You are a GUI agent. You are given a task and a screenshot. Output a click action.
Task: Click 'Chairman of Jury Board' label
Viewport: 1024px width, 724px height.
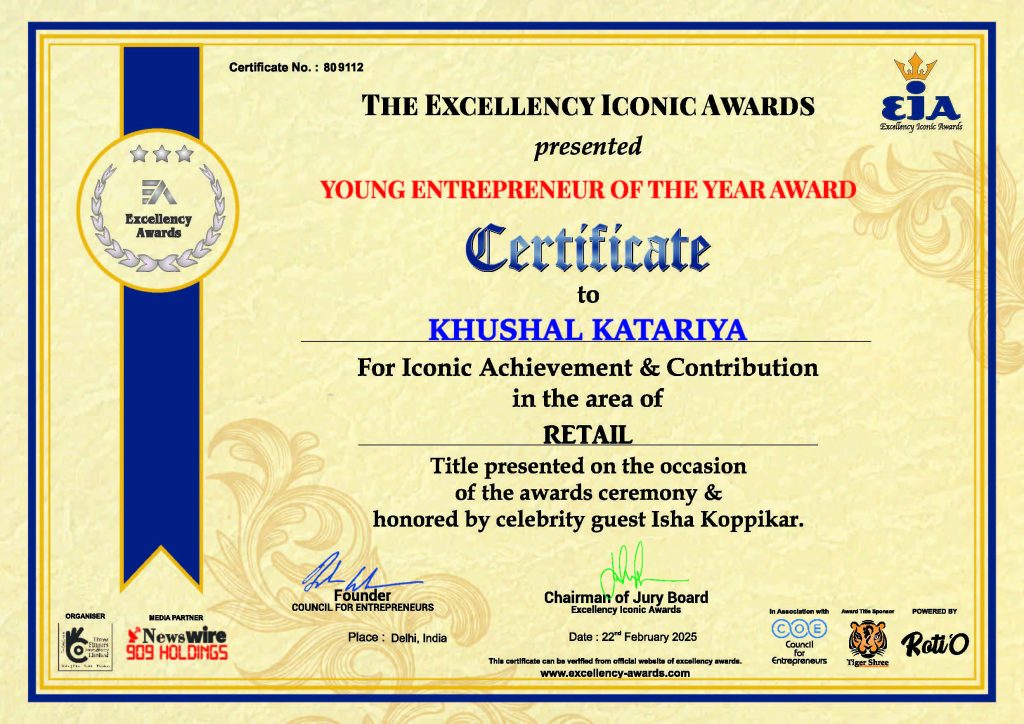pyautogui.click(x=626, y=597)
